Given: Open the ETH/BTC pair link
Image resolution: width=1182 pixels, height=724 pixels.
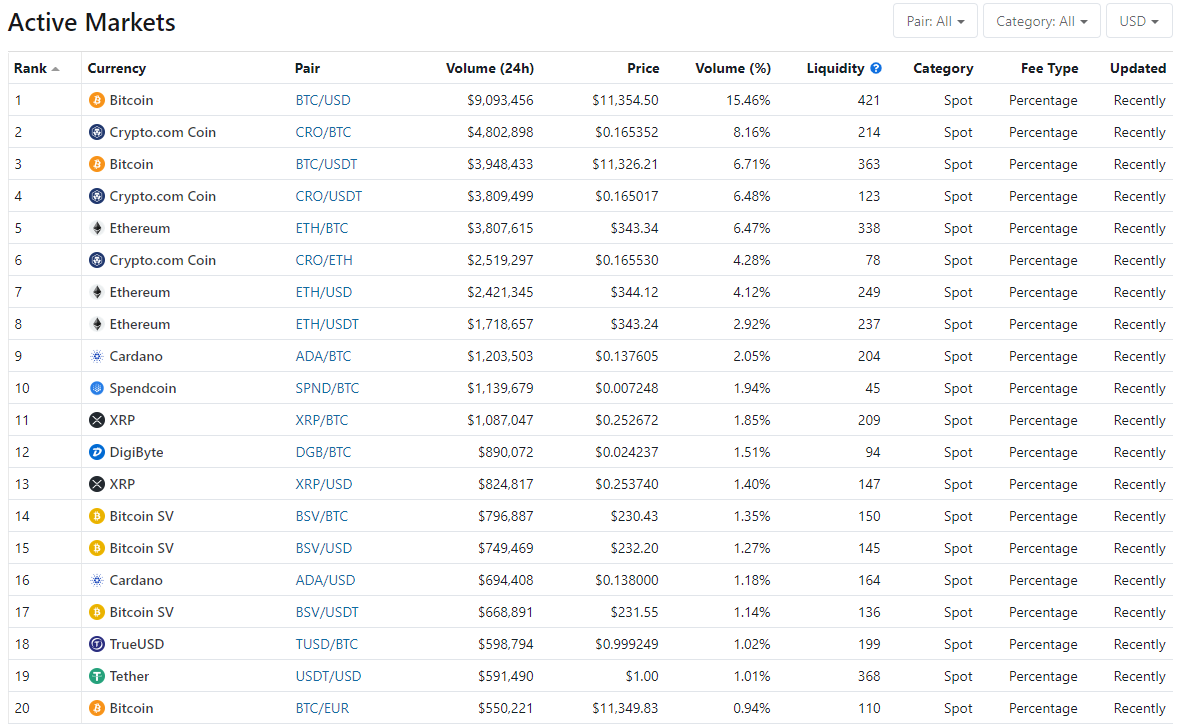Looking at the screenshot, I should (x=322, y=229).
